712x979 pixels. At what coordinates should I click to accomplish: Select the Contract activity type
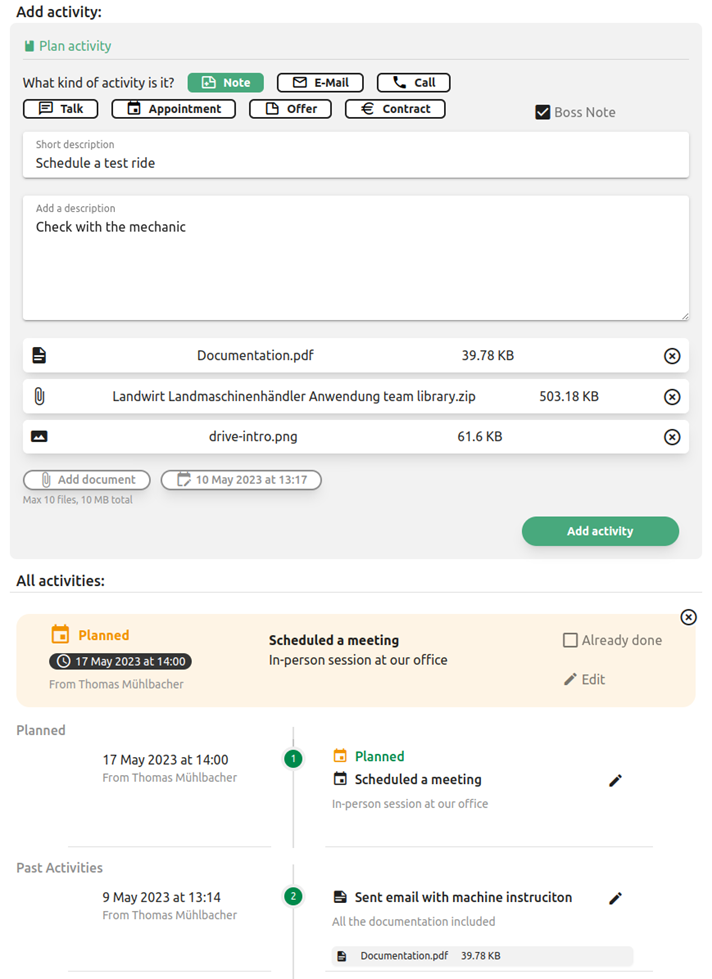[395, 108]
